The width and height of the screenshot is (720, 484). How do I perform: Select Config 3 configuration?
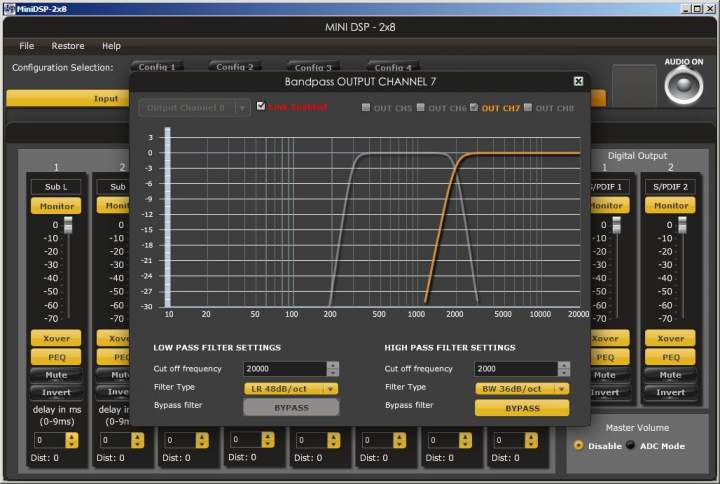pyautogui.click(x=313, y=67)
